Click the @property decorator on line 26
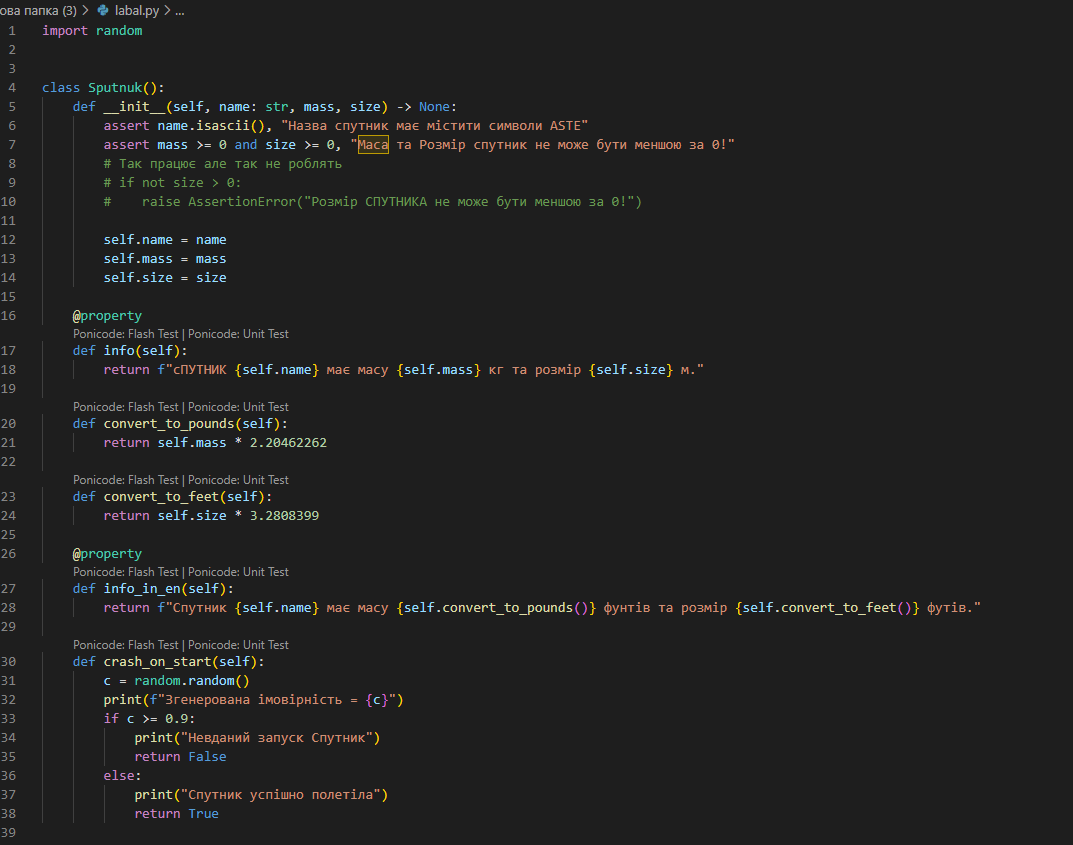The width and height of the screenshot is (1073, 845). point(107,553)
